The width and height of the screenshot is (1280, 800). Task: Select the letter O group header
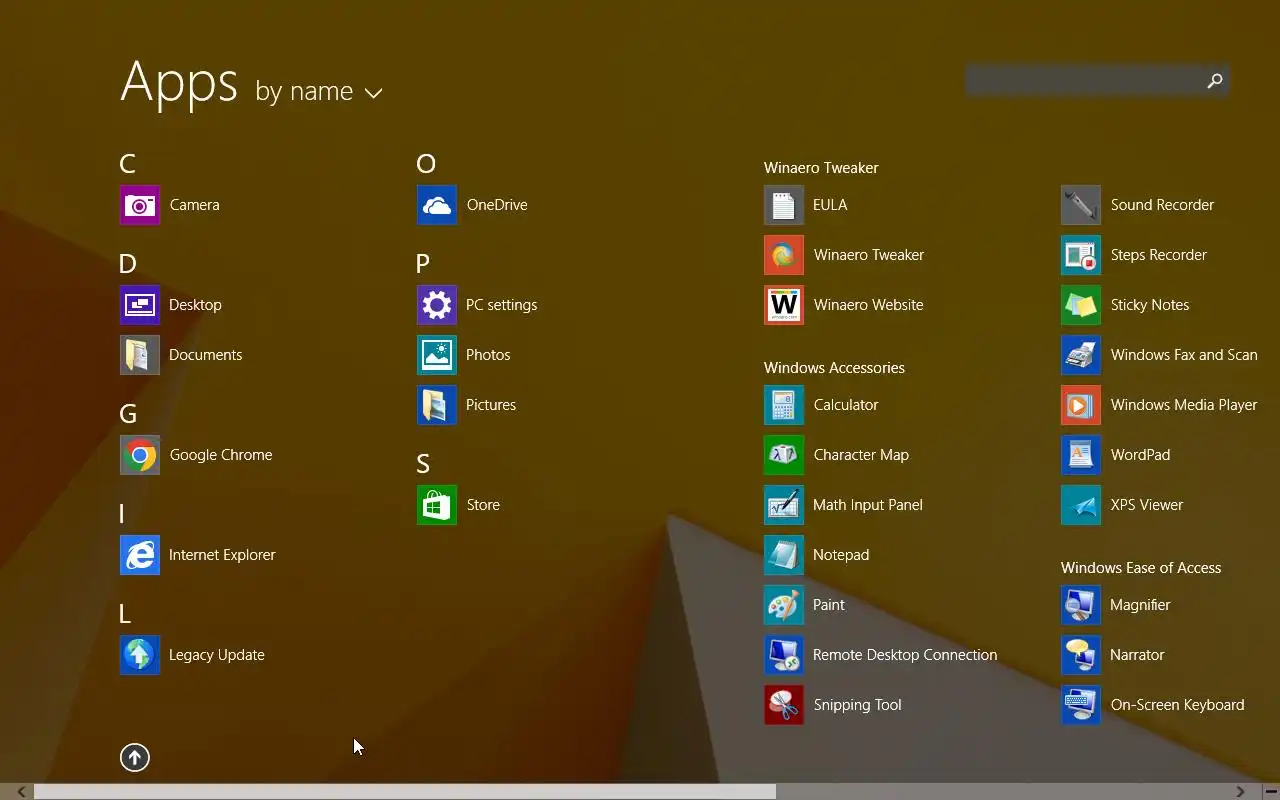click(x=426, y=164)
